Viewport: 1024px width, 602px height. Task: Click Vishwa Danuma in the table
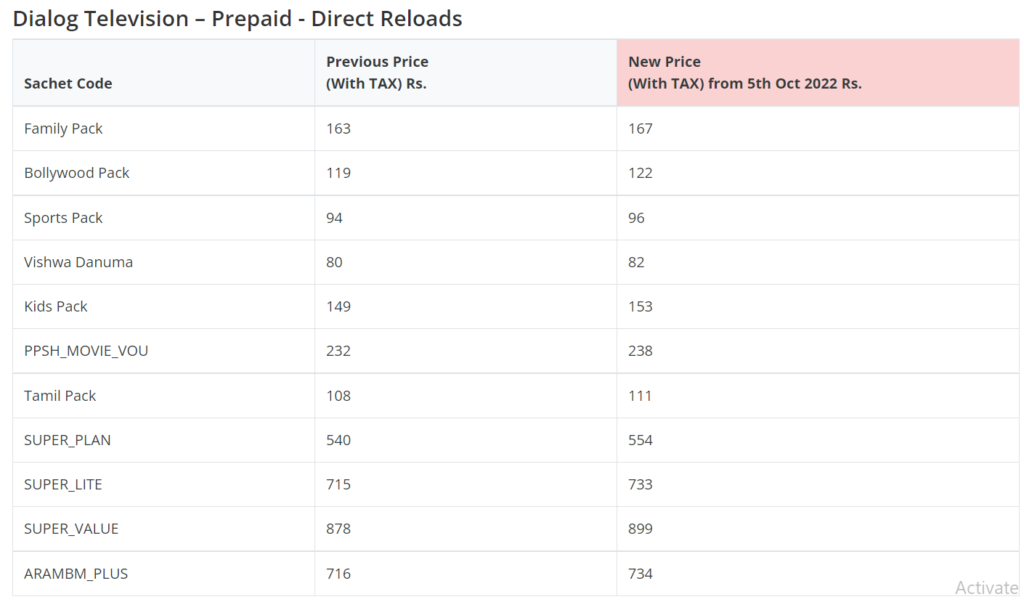pos(78,262)
